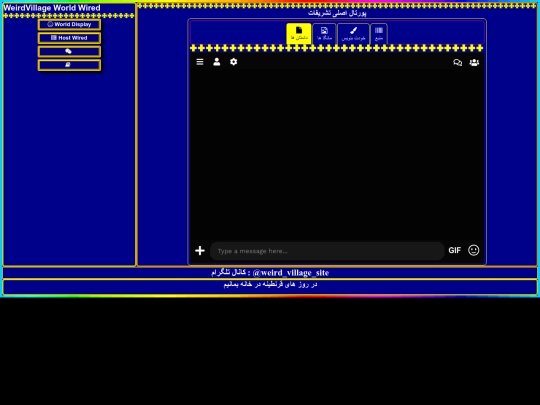This screenshot has width=540, height=405.
Task: Click the @weird_village_site Telegram text
Action: pos(291,273)
